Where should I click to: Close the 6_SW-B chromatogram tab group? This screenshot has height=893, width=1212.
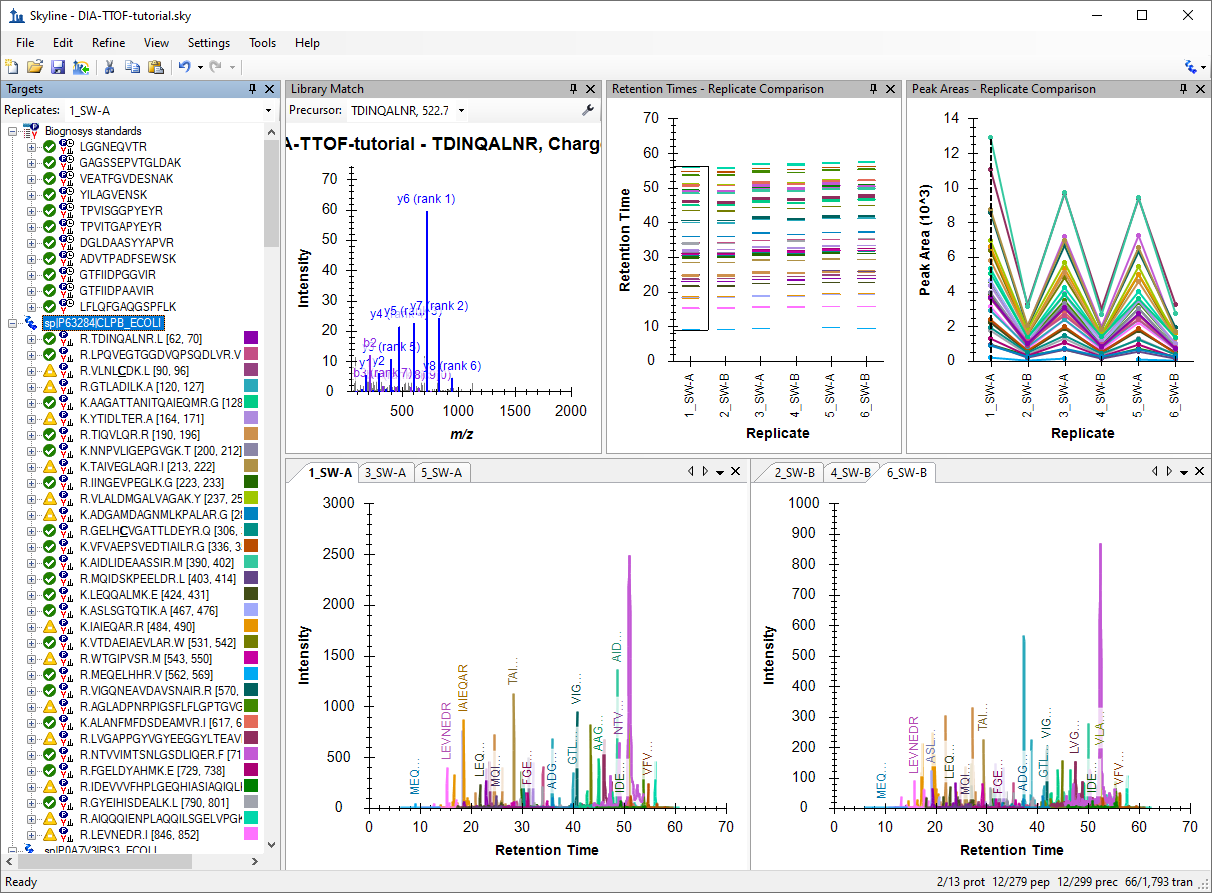[x=1199, y=472]
